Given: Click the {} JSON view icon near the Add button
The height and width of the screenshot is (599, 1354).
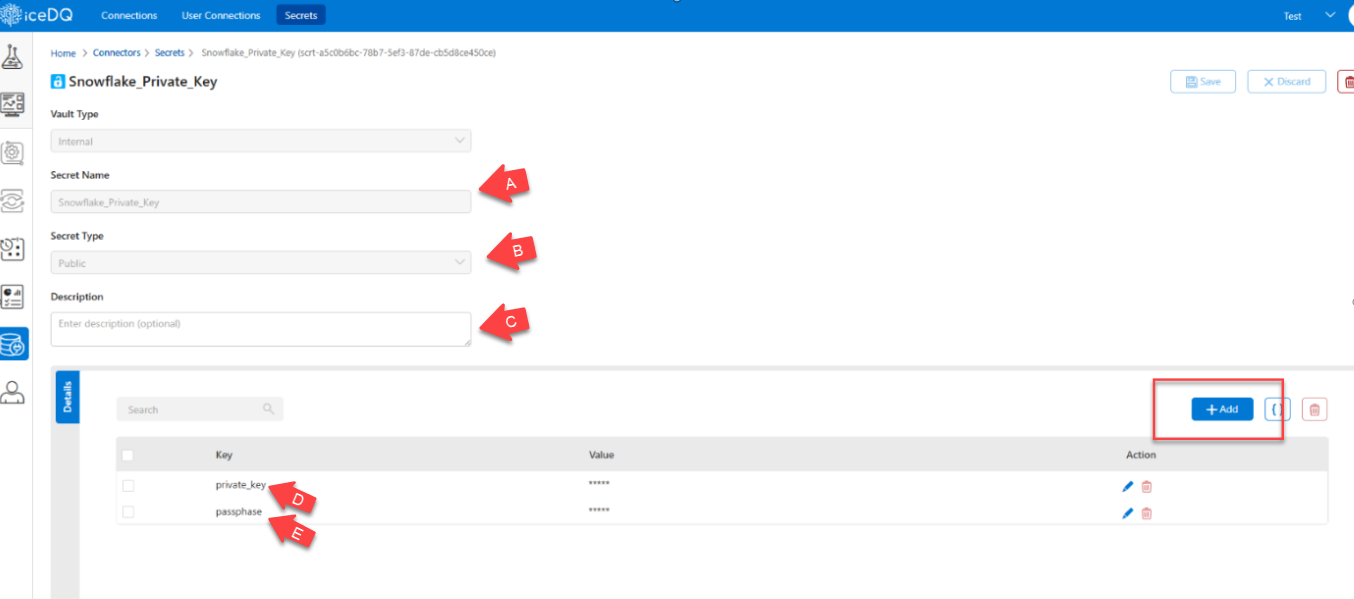Looking at the screenshot, I should point(1276,409).
